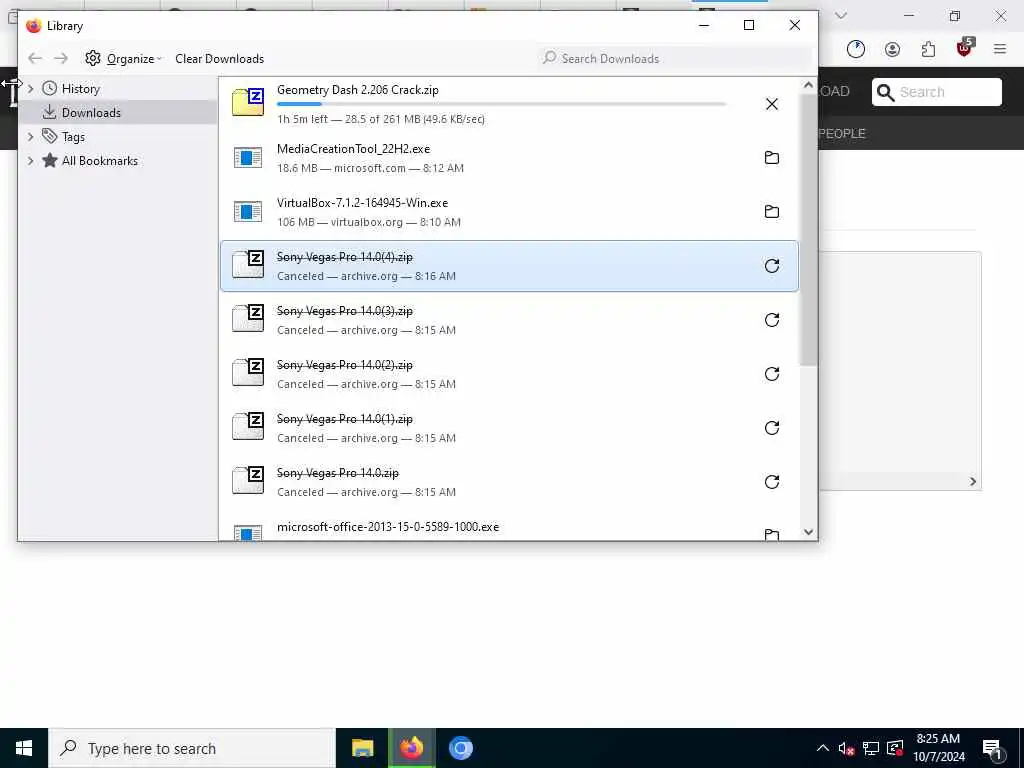1024x768 pixels.
Task: Select the Sony Vegas Pro 14.0.zip entry
Action: (509, 482)
